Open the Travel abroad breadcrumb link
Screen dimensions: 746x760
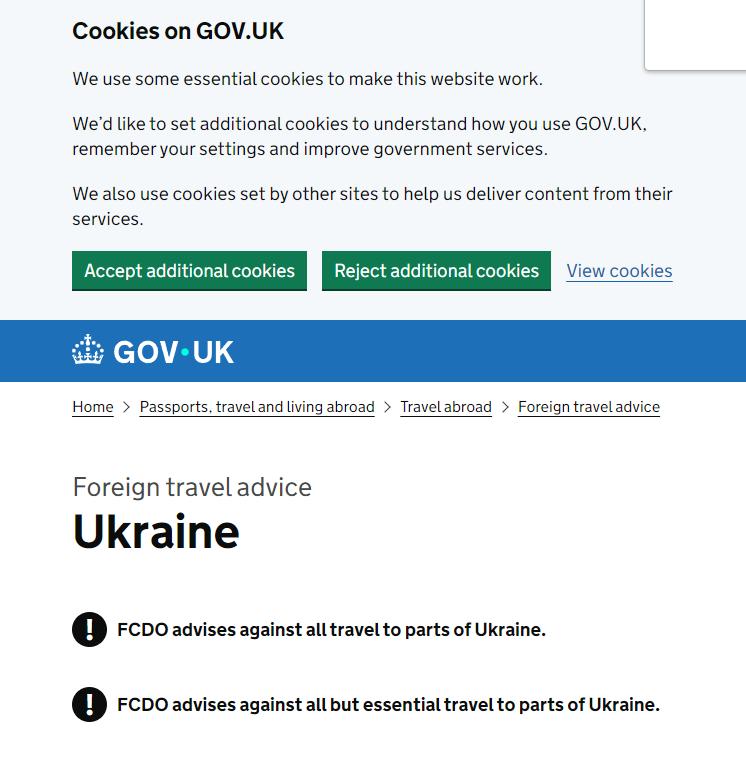click(446, 407)
